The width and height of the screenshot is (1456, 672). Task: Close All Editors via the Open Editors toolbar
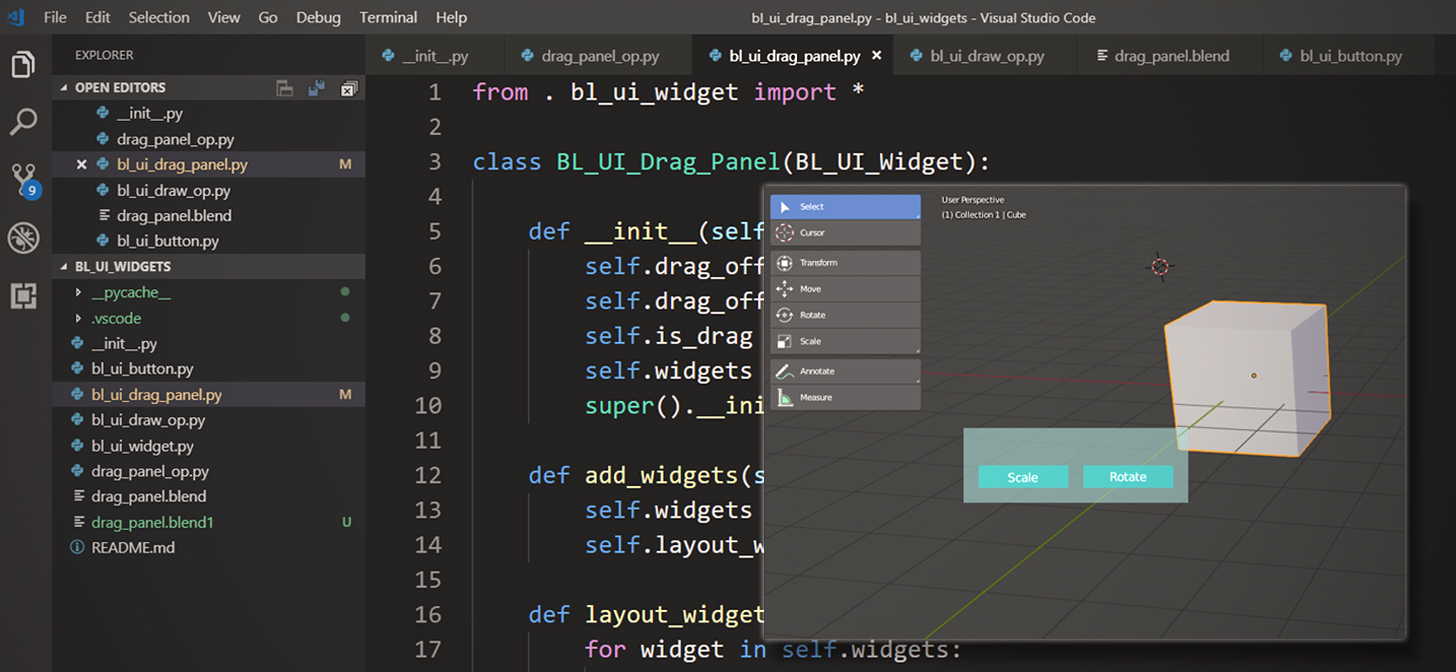pos(348,88)
